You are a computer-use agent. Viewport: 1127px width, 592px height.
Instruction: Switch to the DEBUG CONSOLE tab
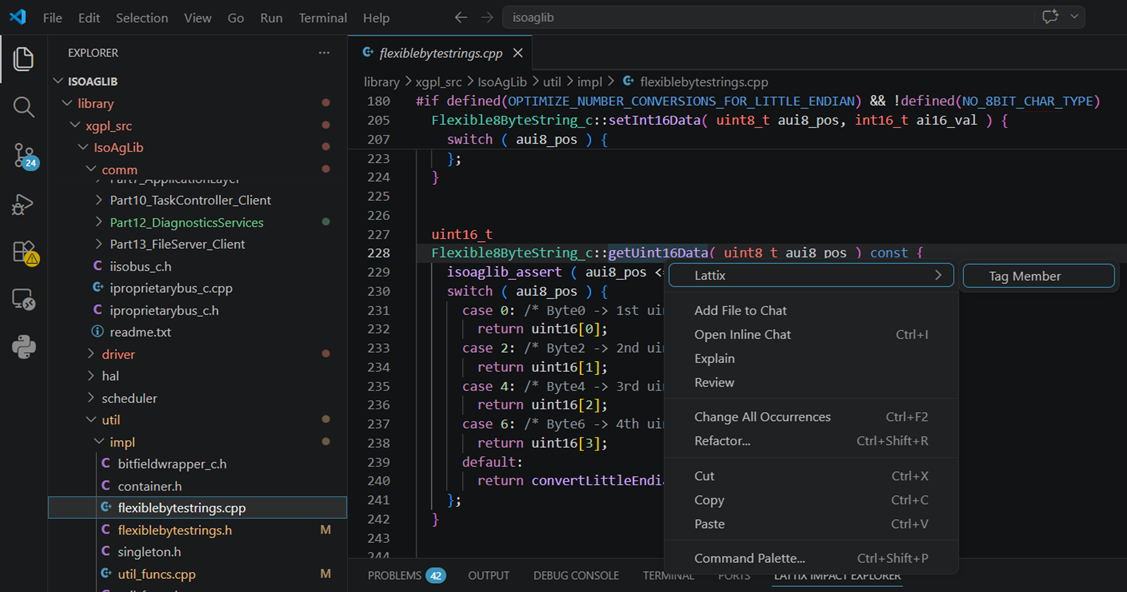click(x=576, y=575)
